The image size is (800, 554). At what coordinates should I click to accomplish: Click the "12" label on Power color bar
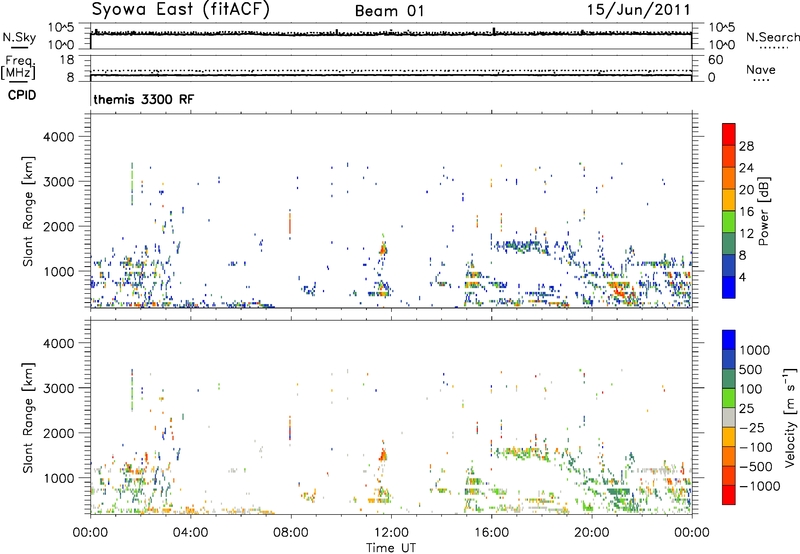746,234
